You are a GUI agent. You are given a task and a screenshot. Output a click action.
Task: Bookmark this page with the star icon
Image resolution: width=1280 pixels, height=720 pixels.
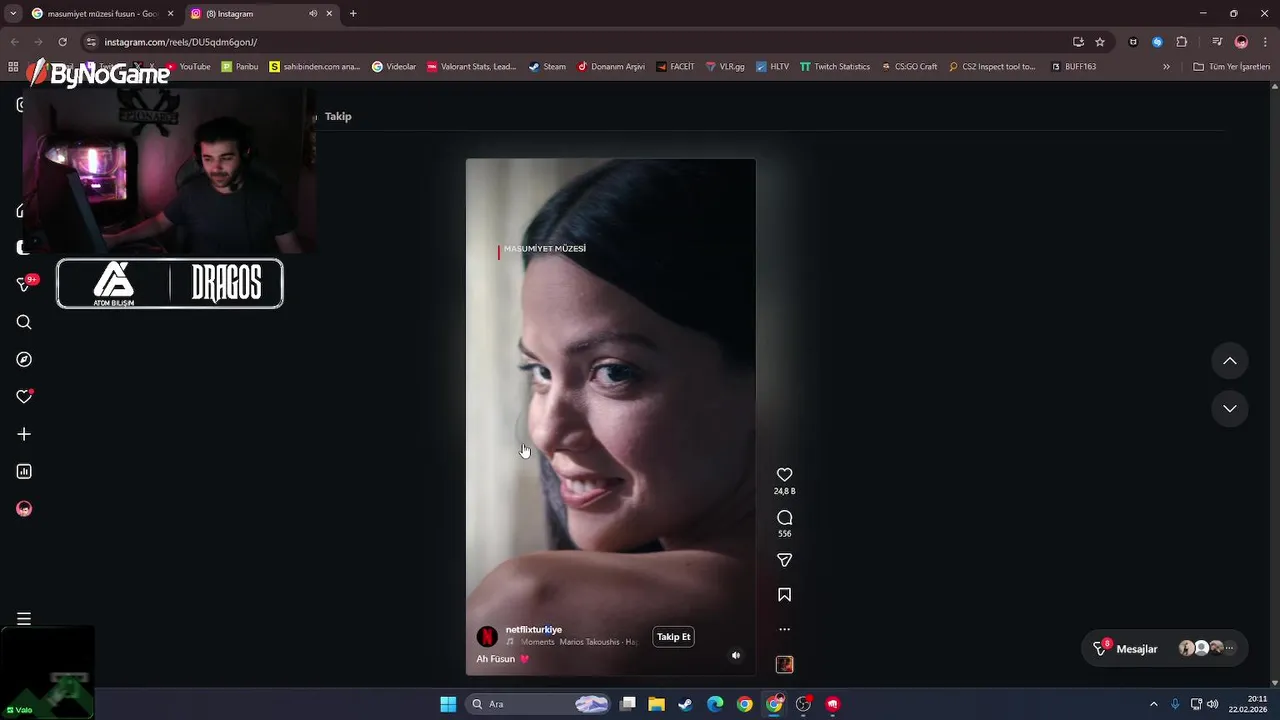(1100, 42)
